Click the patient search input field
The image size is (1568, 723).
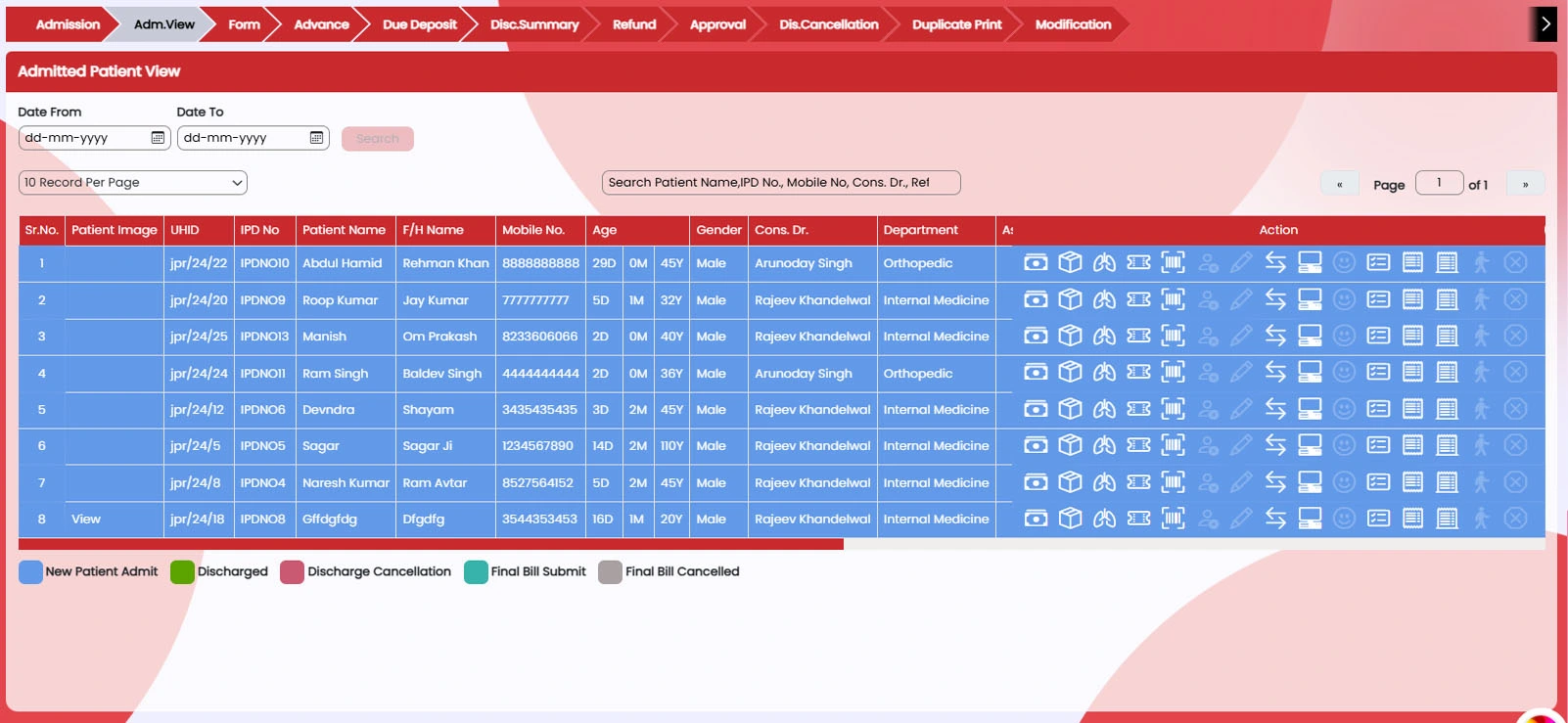780,183
